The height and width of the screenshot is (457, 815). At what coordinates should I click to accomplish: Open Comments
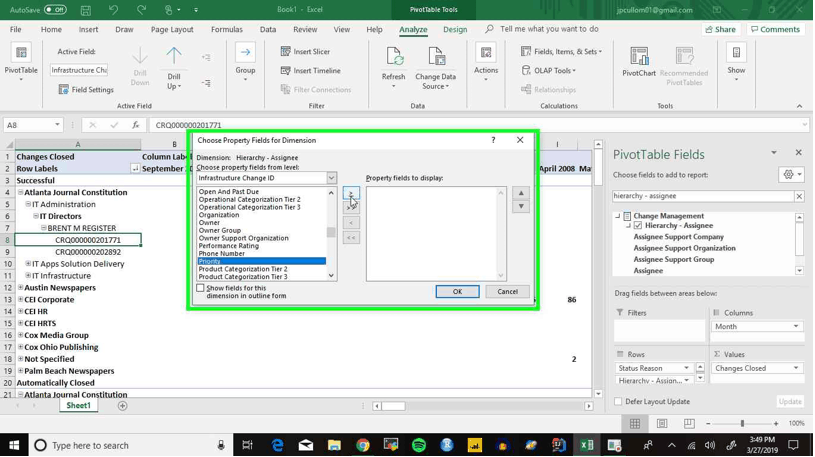775,30
